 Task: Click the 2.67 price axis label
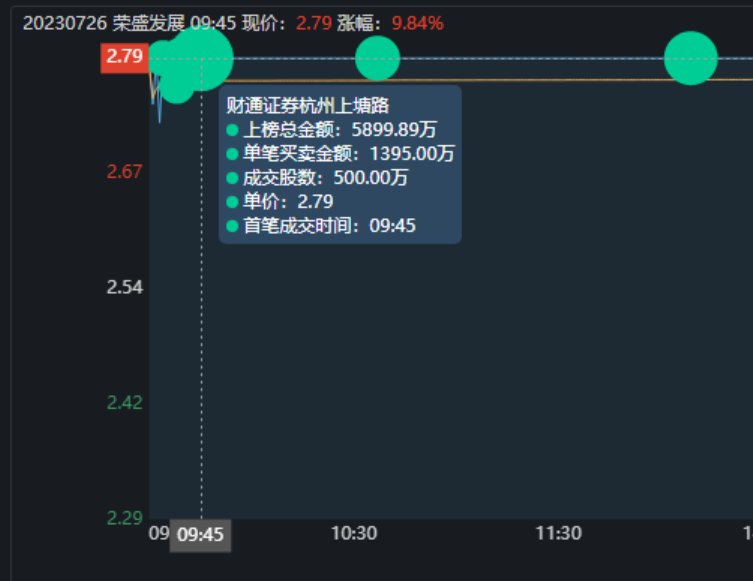125,172
